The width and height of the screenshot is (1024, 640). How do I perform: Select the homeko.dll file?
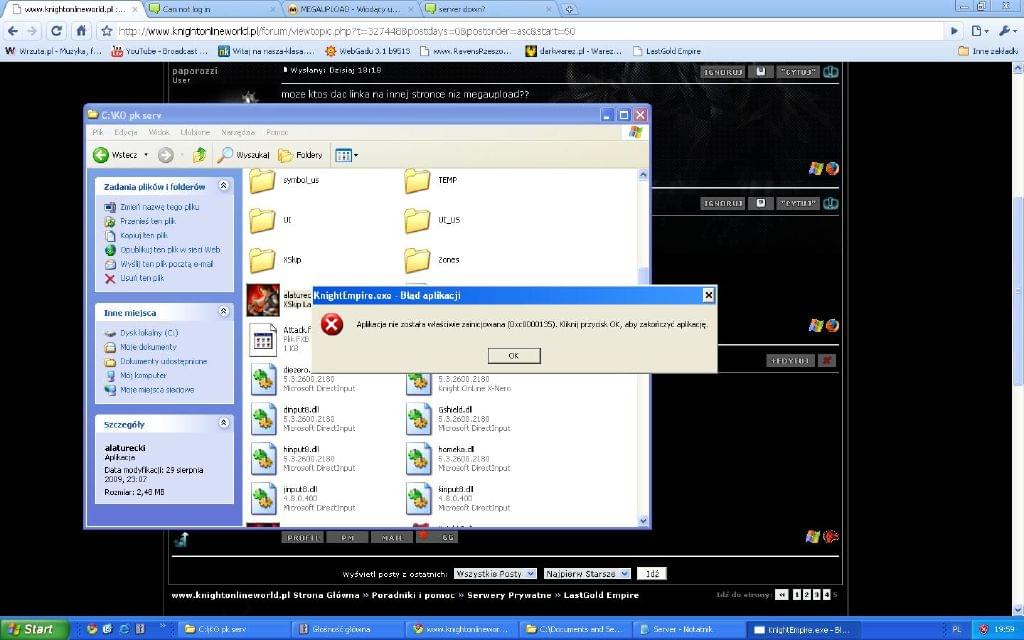coord(457,458)
